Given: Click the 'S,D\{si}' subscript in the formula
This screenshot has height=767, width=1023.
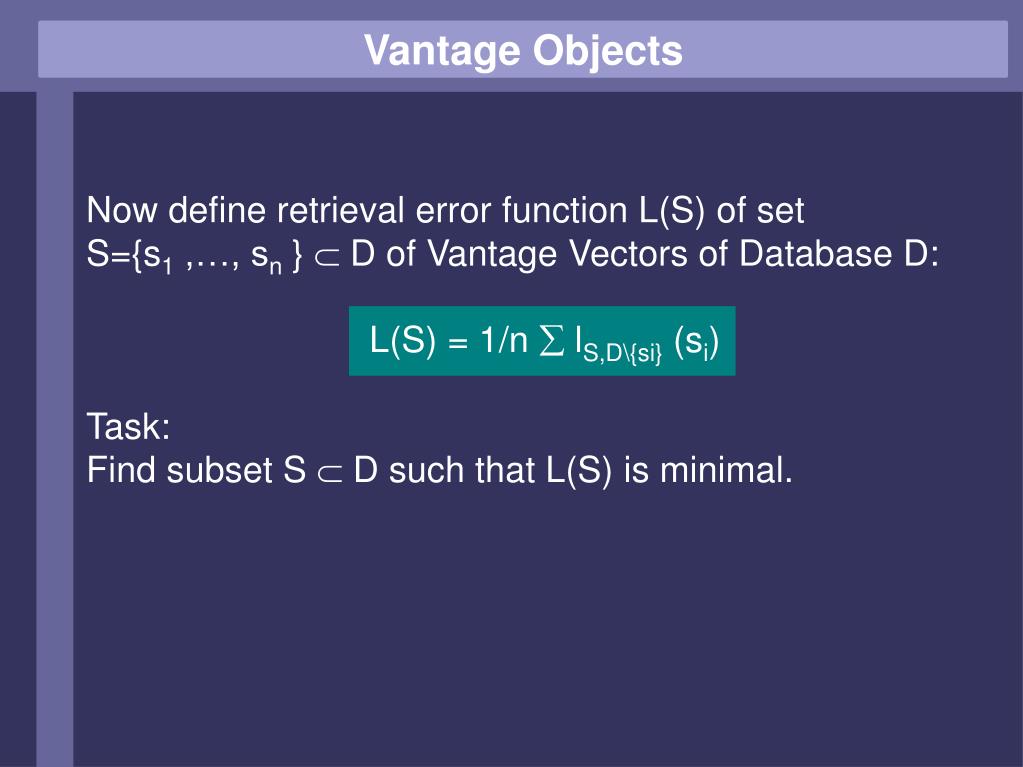Looking at the screenshot, I should coord(623,354).
